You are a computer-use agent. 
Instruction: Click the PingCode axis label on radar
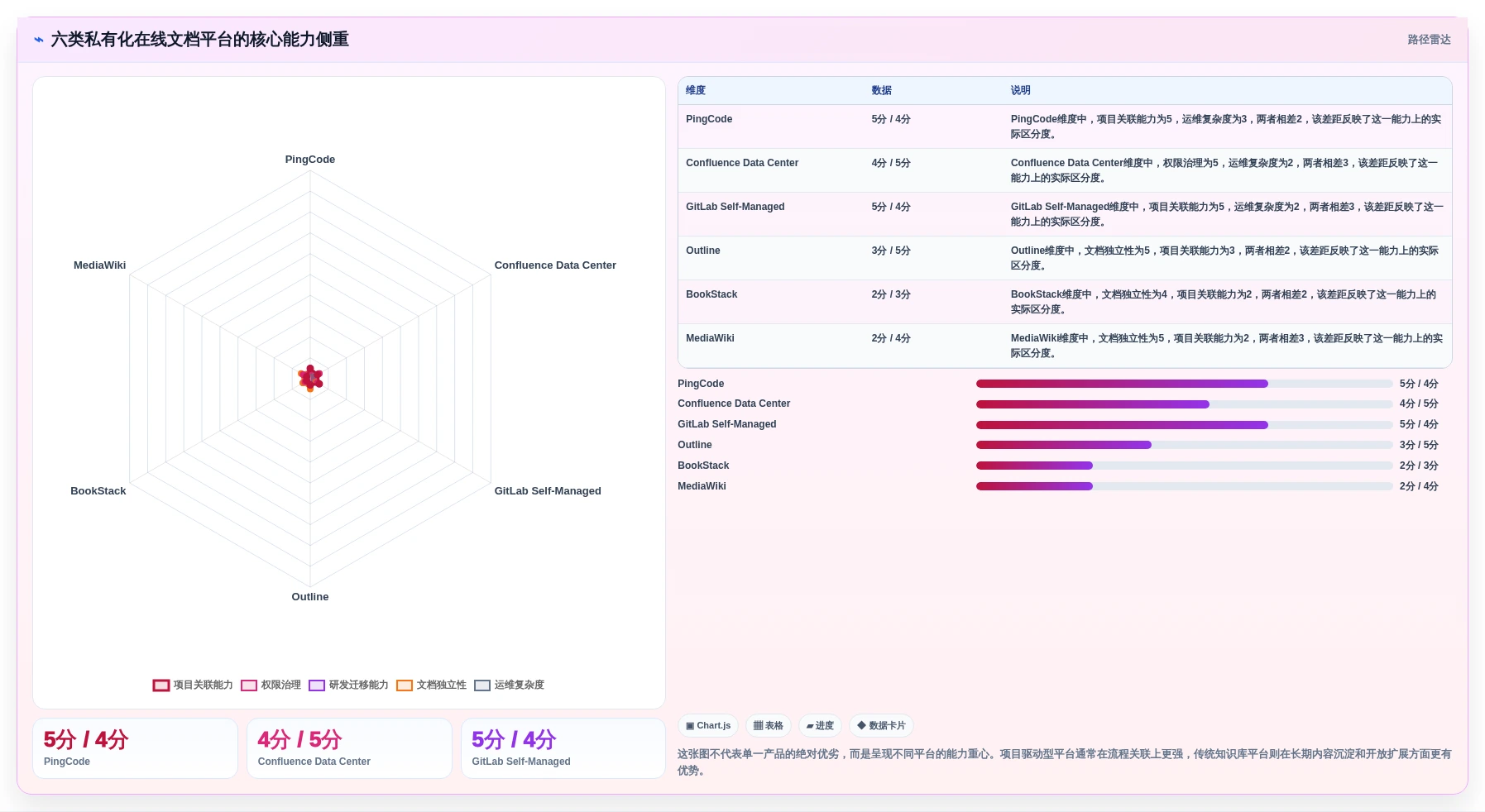(310, 160)
